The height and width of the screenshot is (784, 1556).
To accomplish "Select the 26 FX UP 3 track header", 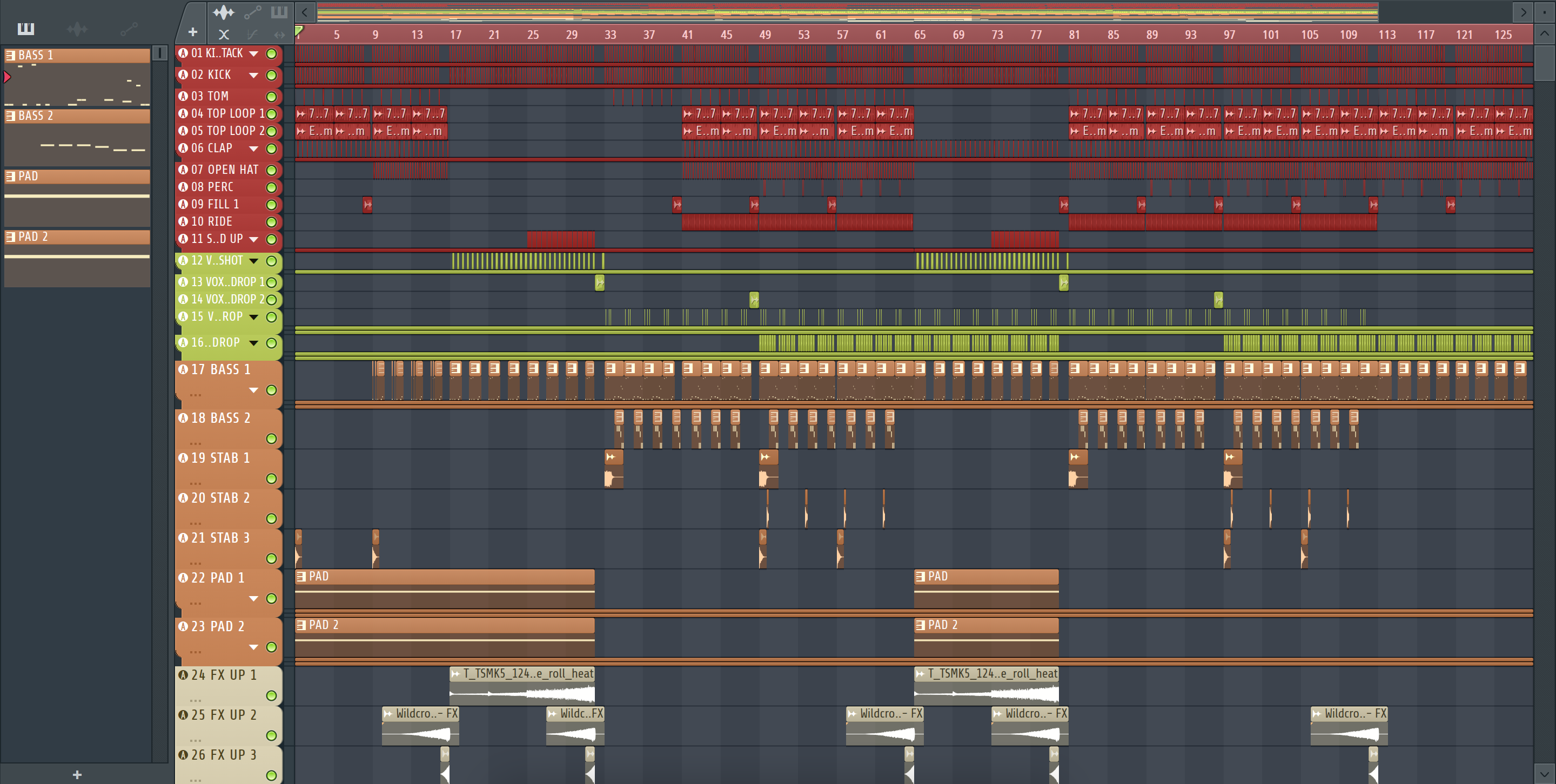I will point(229,765).
